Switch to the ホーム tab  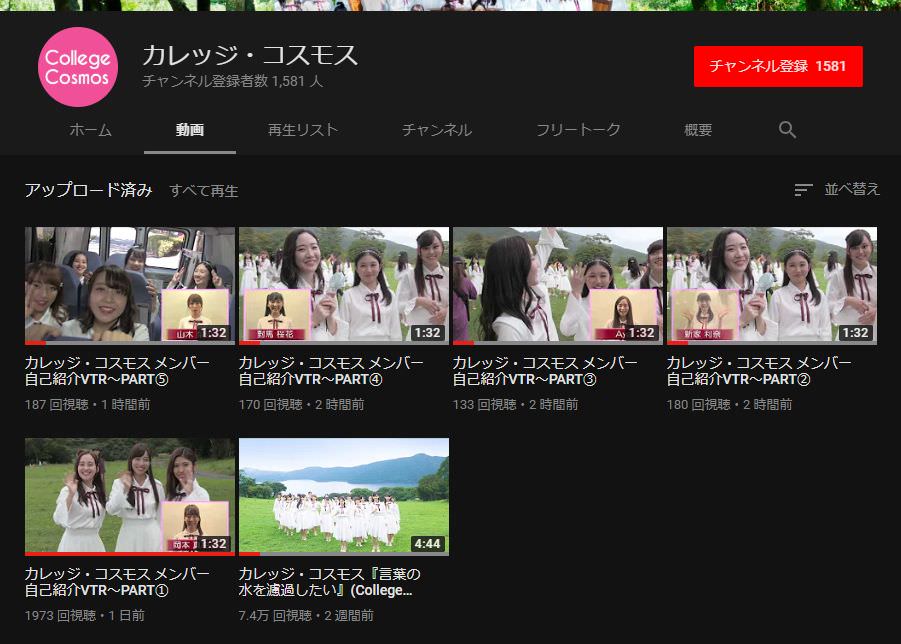click(91, 130)
